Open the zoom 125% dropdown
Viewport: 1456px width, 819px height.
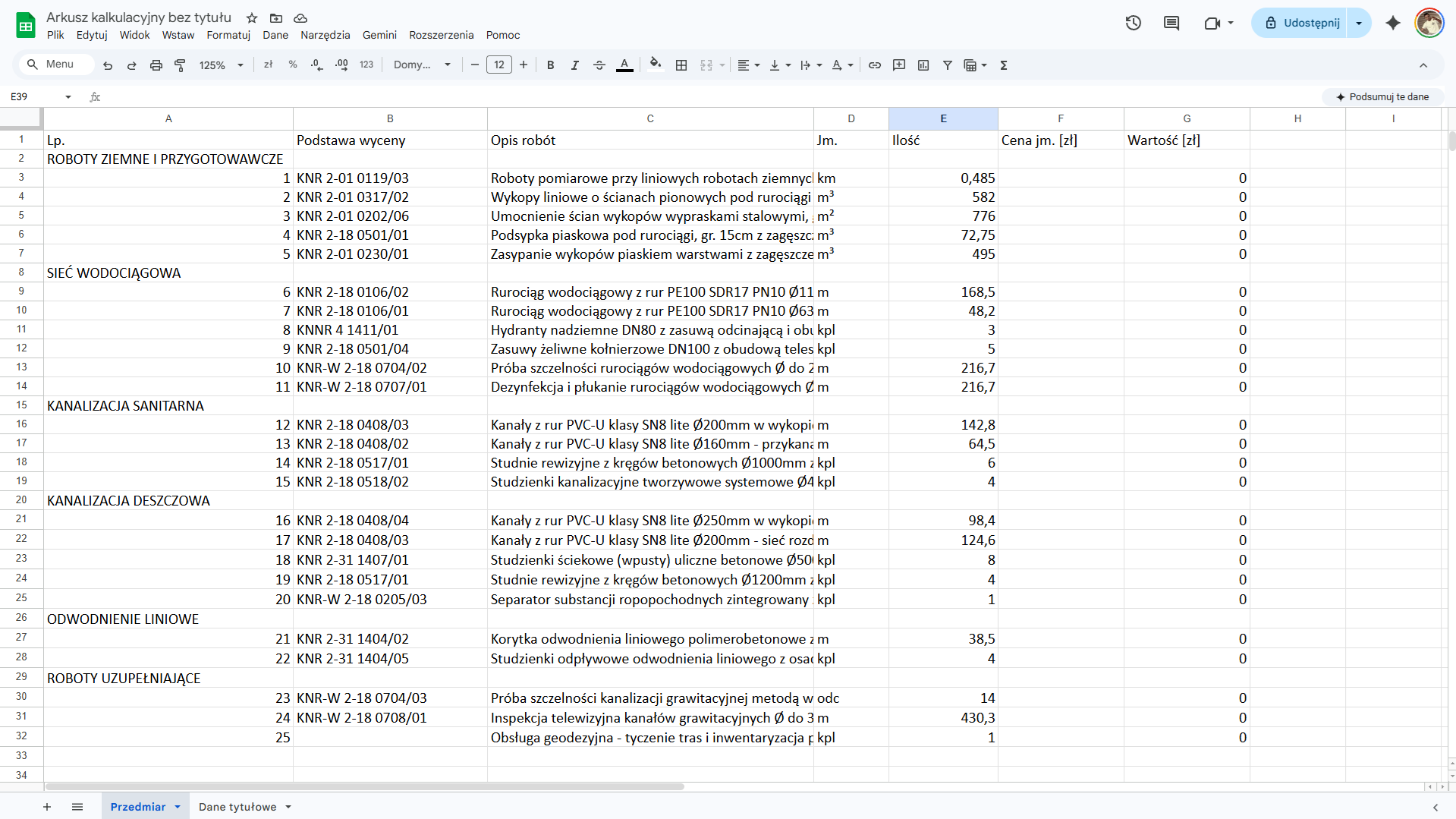[221, 65]
